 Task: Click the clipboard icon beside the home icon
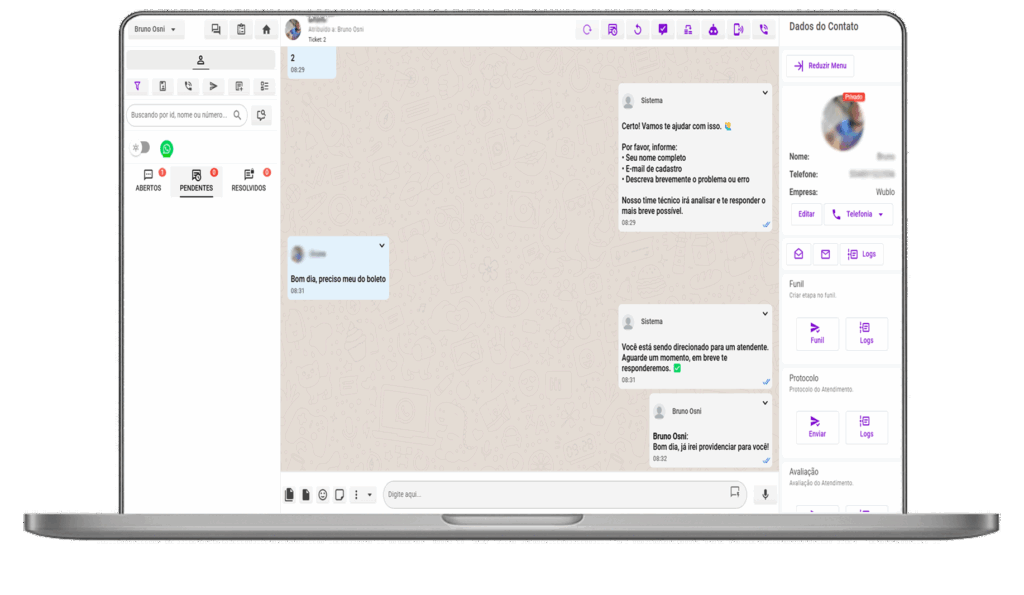(241, 30)
